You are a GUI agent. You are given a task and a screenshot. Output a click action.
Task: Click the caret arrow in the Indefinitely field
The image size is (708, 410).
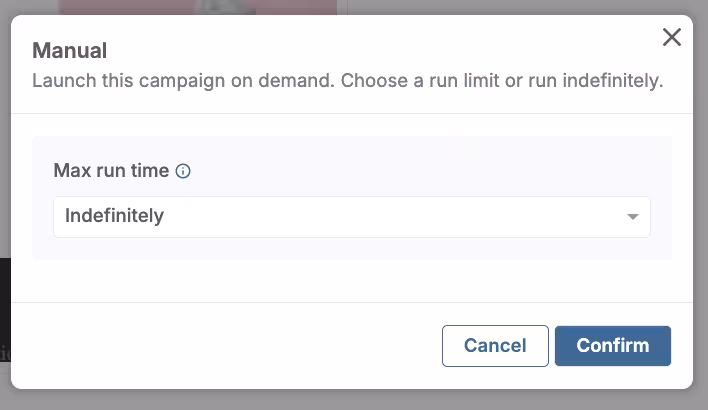tap(632, 217)
